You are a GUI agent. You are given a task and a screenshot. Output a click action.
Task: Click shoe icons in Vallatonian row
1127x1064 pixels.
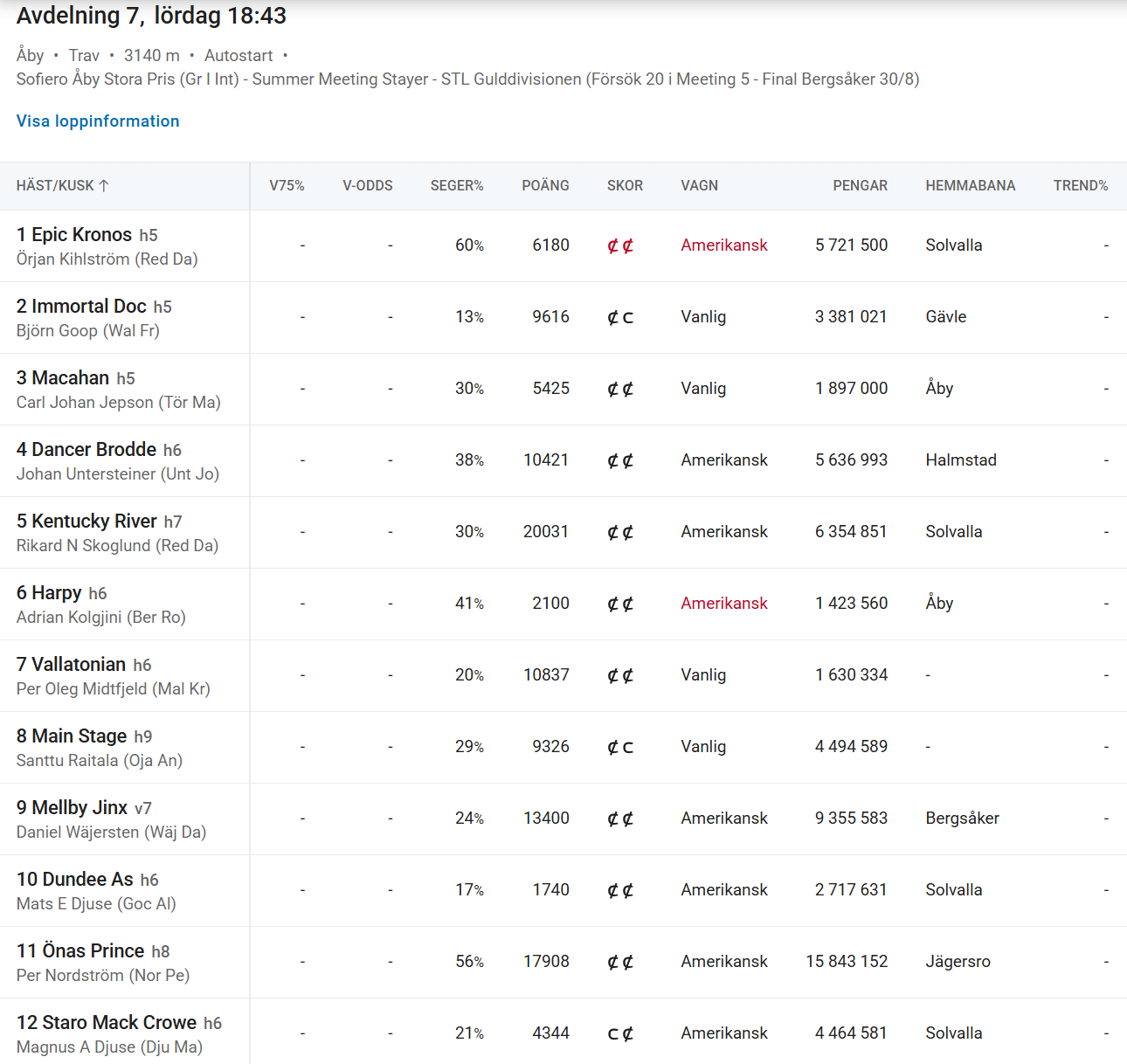[x=620, y=675]
